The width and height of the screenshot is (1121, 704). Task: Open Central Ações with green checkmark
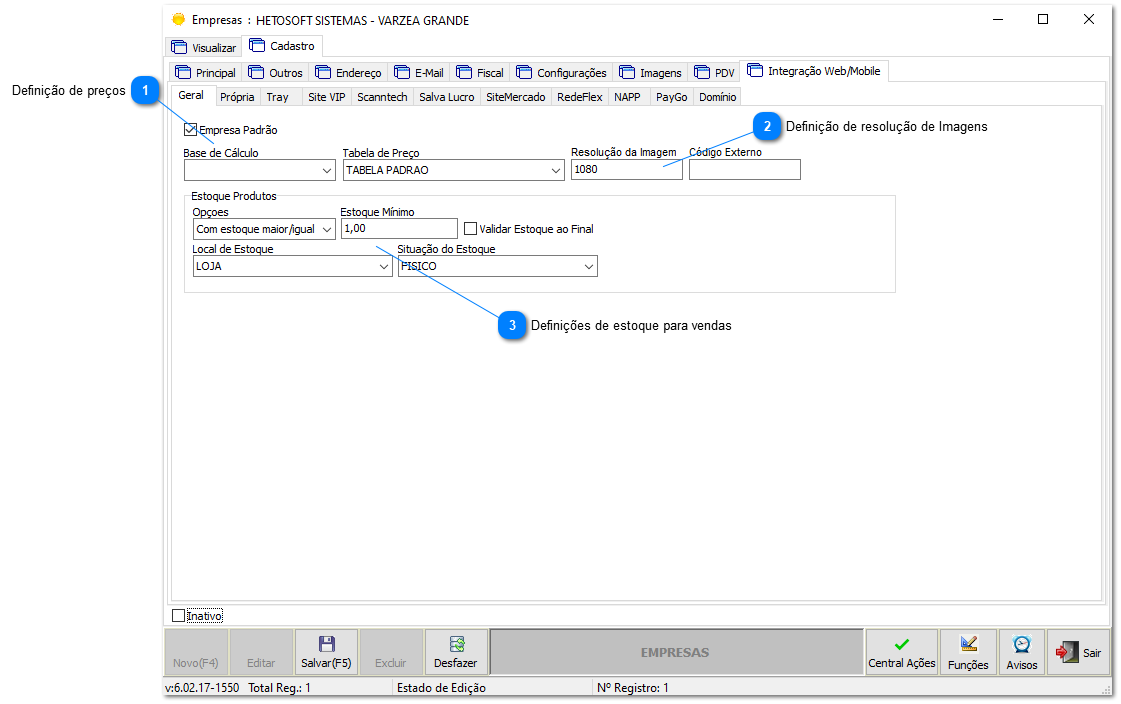[901, 652]
